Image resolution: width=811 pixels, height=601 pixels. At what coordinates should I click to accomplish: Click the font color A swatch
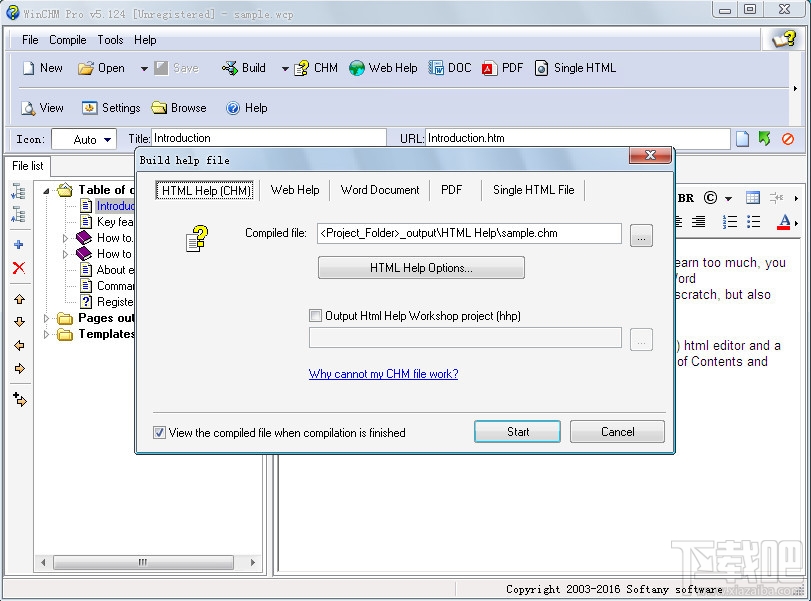coord(784,222)
